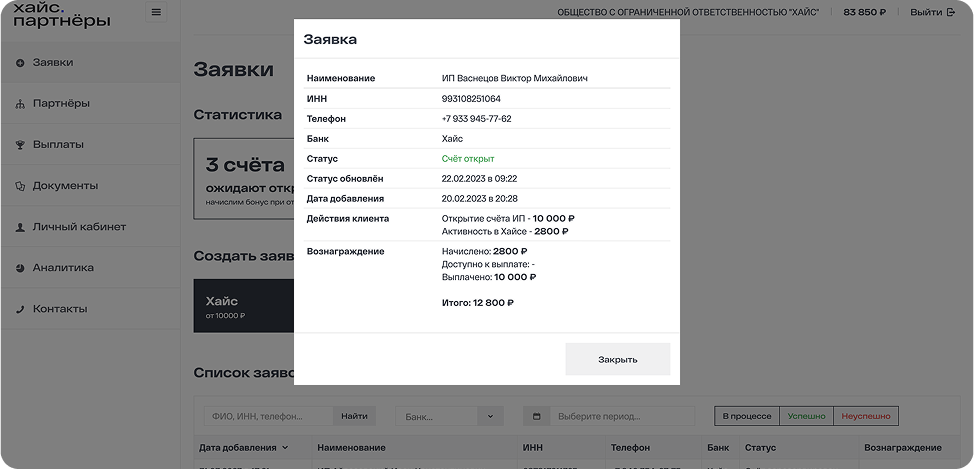Click the person icon for Личный кабинет

(20, 227)
